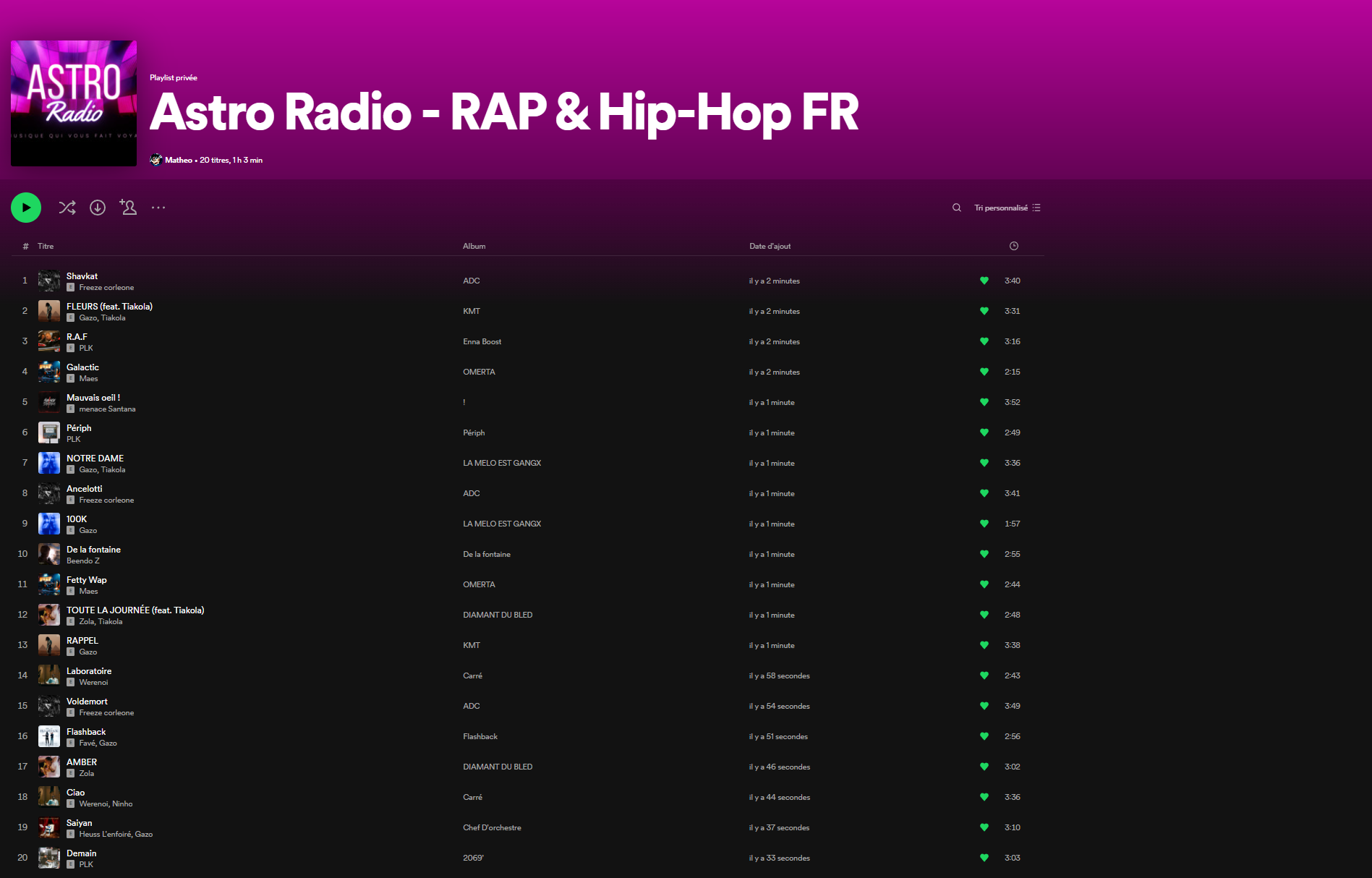Toggle the heart for Demain
Viewport: 1372px width, 878px height.
coord(984,858)
